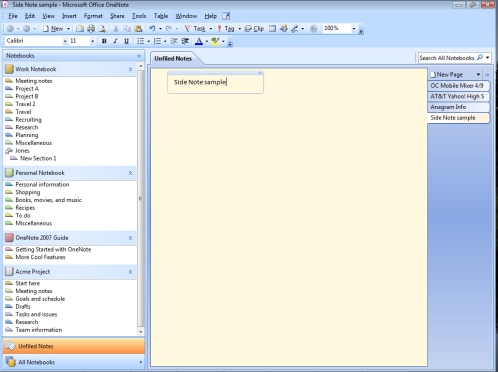Image resolution: width=498 pixels, height=372 pixels.
Task: Open the Tools menu
Action: (x=139, y=16)
